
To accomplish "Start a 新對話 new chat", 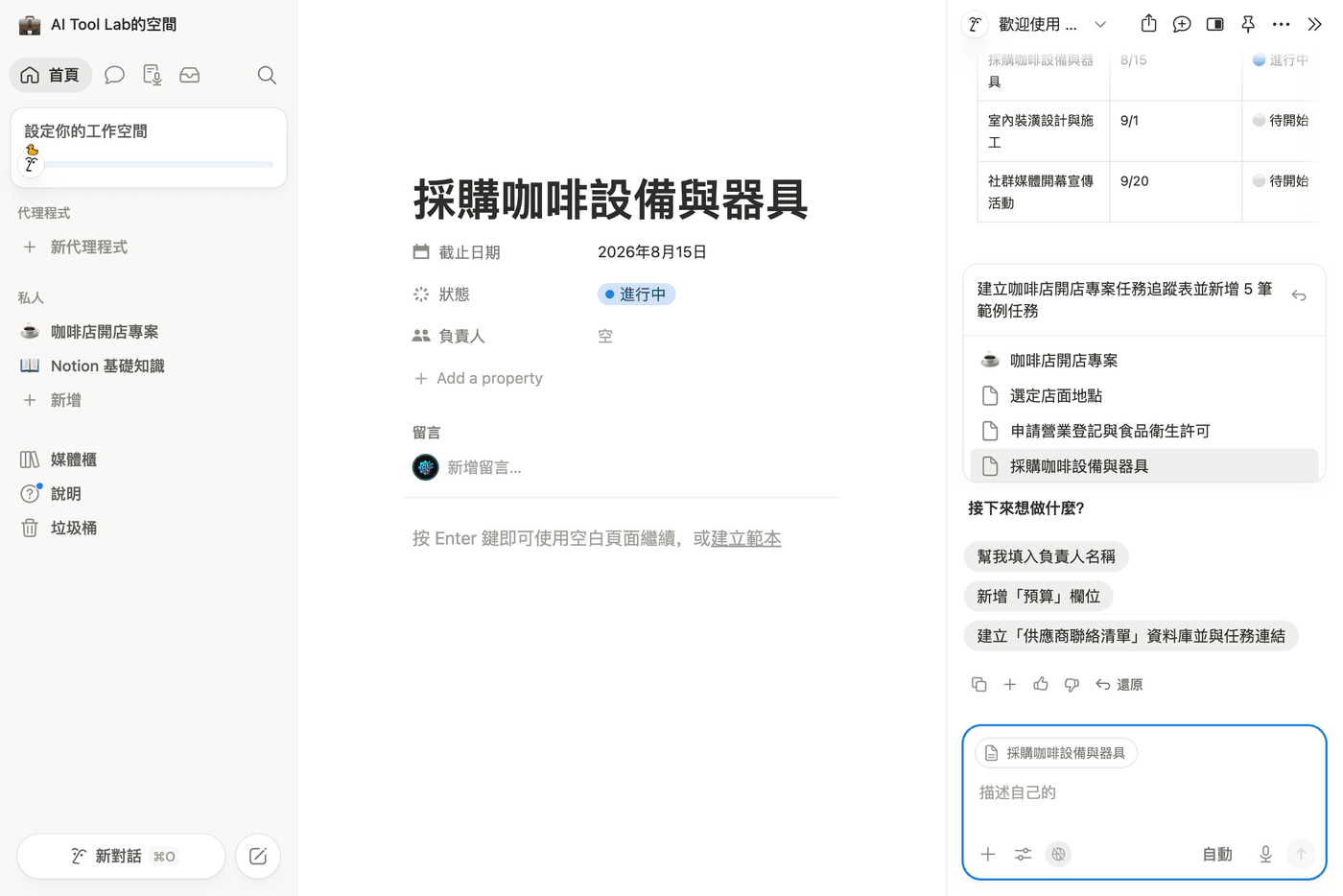I will tap(122, 856).
